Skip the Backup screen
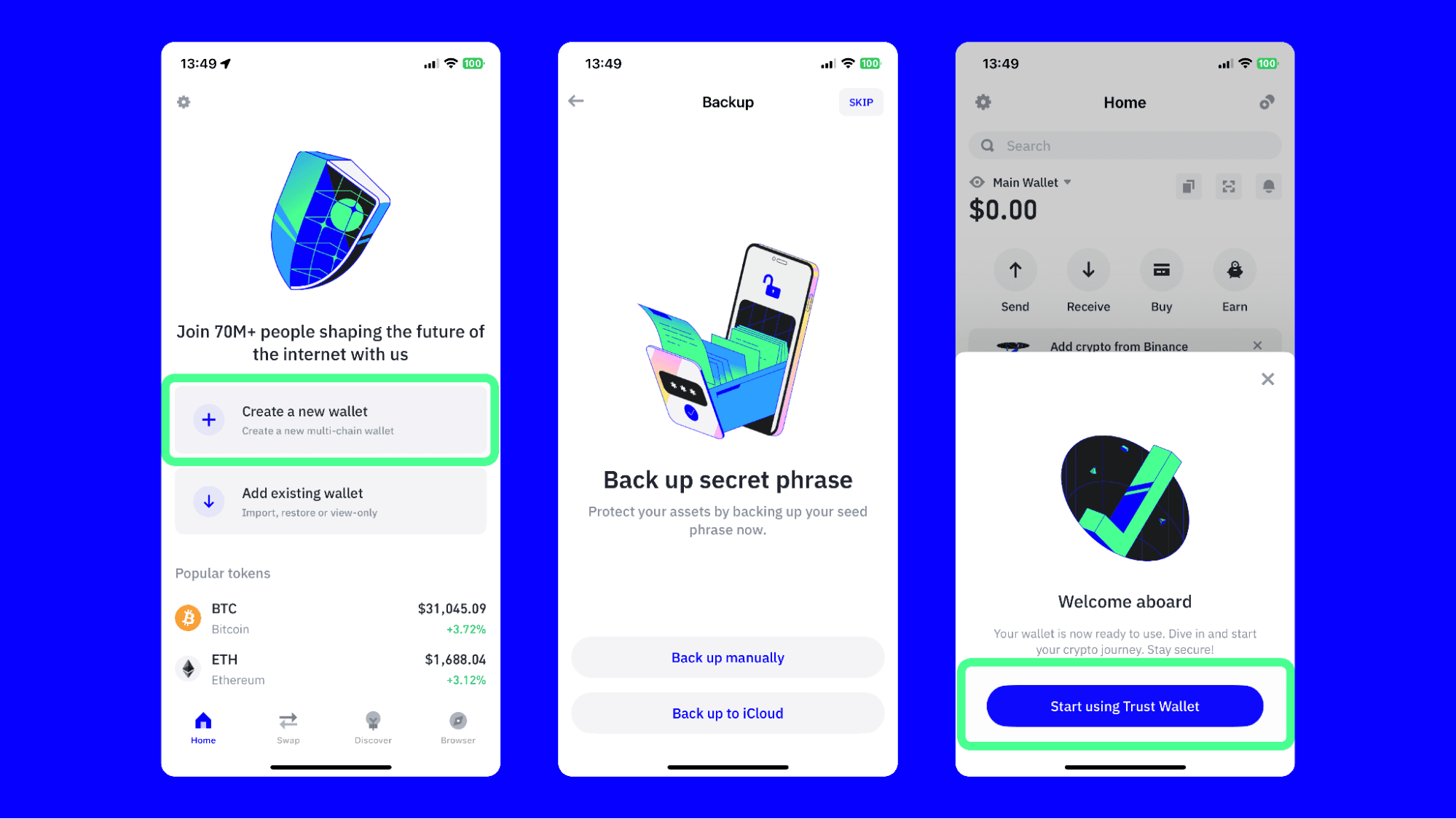This screenshot has height=819, width=1456. pyautogui.click(x=860, y=102)
